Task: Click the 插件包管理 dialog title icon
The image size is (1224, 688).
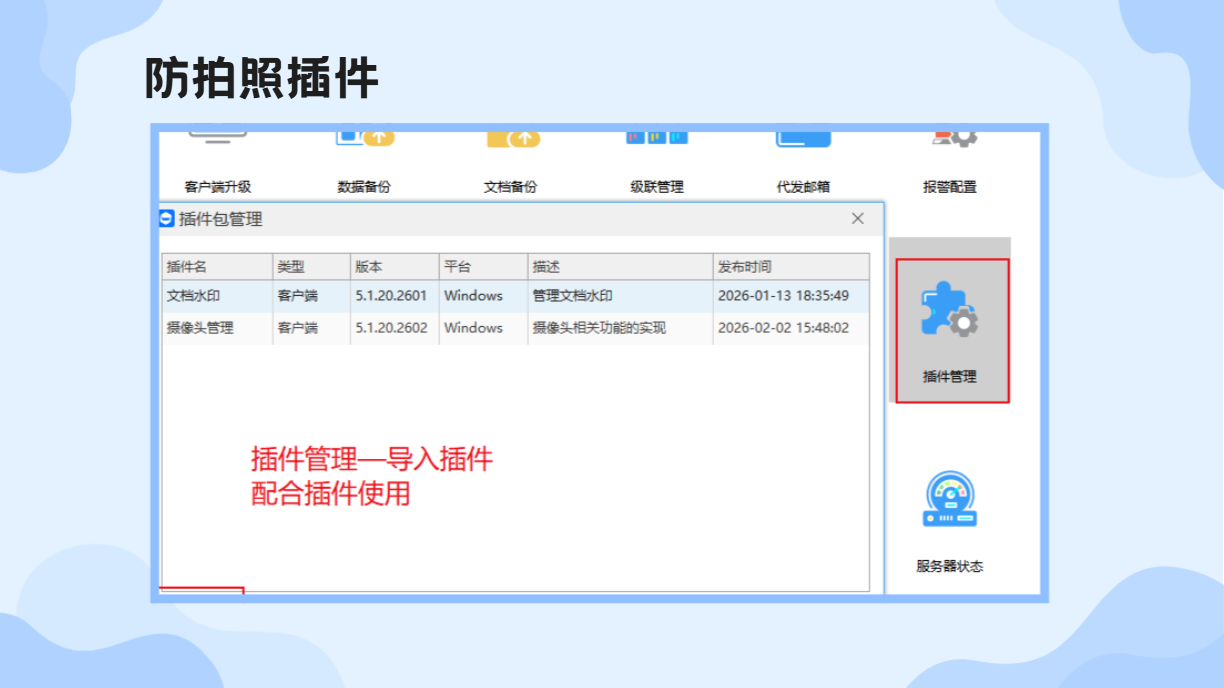Action: coord(167,218)
